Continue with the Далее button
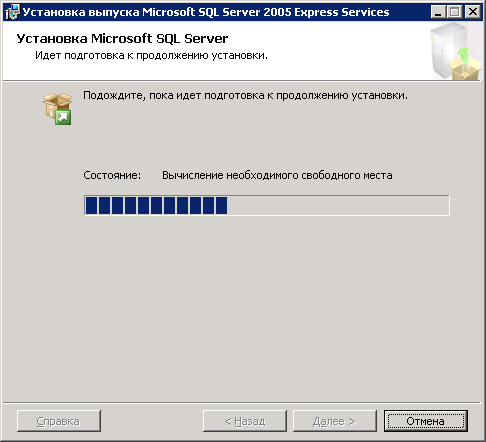The width and height of the screenshot is (486, 442). (x=335, y=421)
